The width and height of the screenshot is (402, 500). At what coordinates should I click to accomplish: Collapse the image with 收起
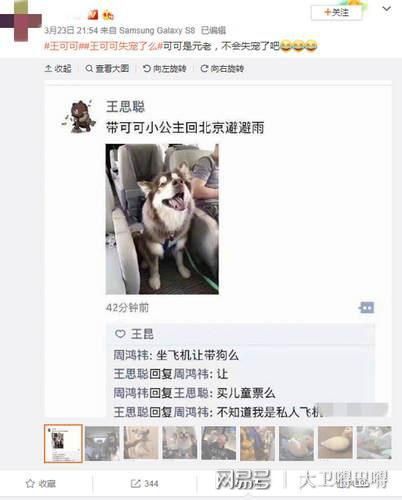(58, 69)
